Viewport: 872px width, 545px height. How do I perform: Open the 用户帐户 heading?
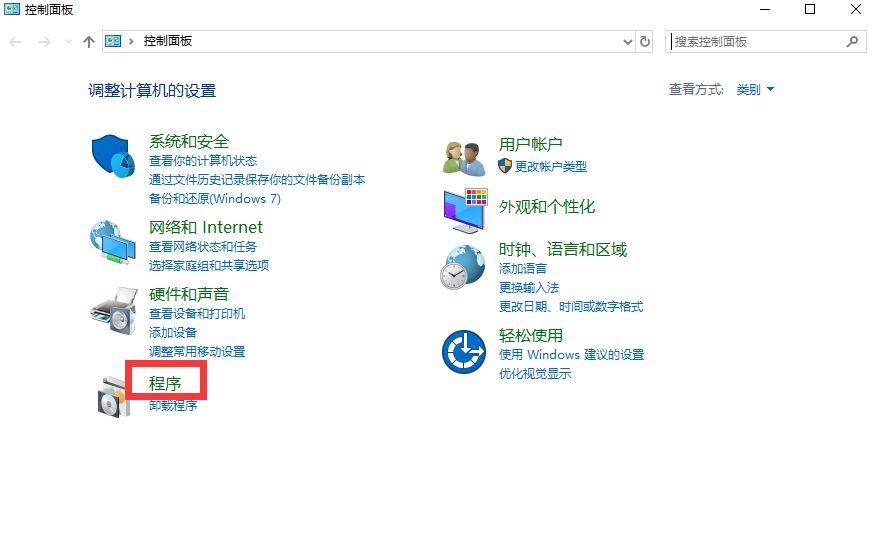[531, 145]
